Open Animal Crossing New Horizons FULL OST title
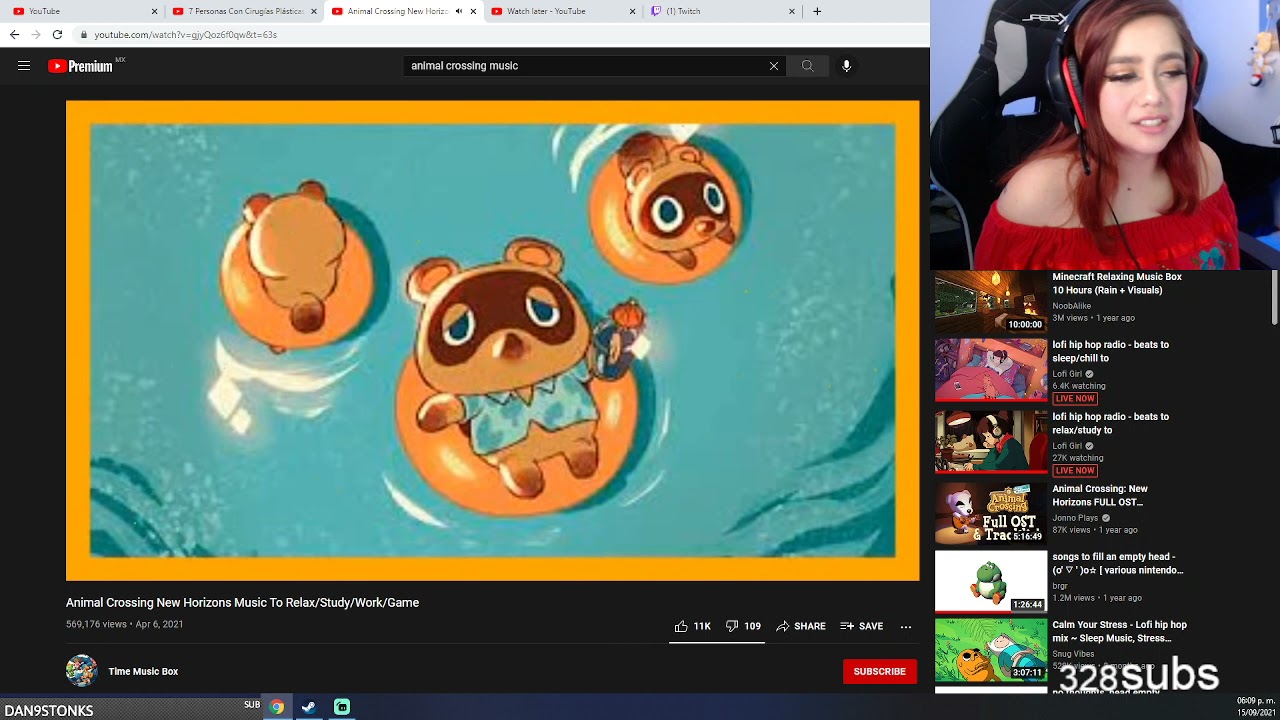This screenshot has height=720, width=1280. [1100, 495]
